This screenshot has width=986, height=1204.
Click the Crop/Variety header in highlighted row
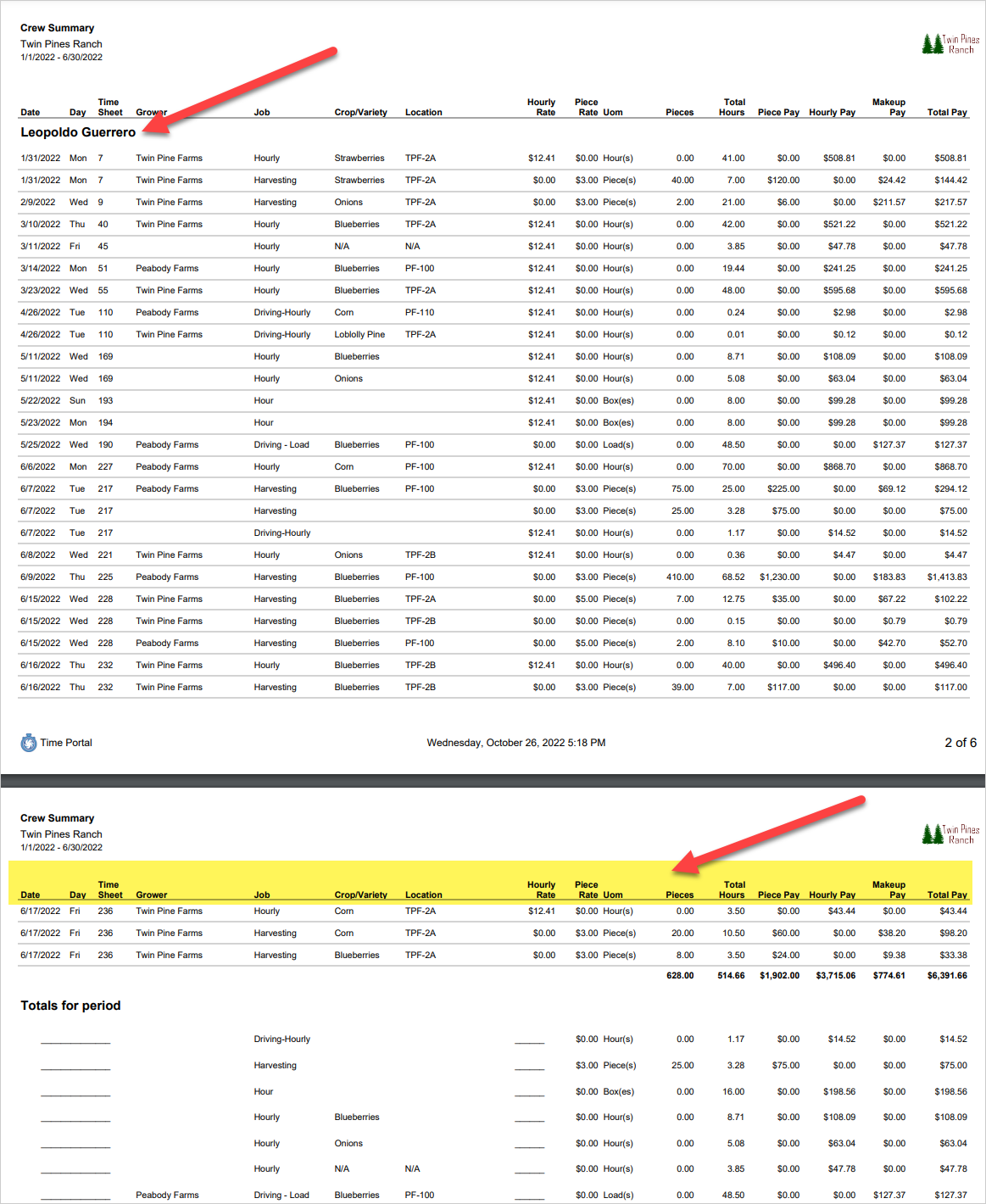click(x=360, y=895)
